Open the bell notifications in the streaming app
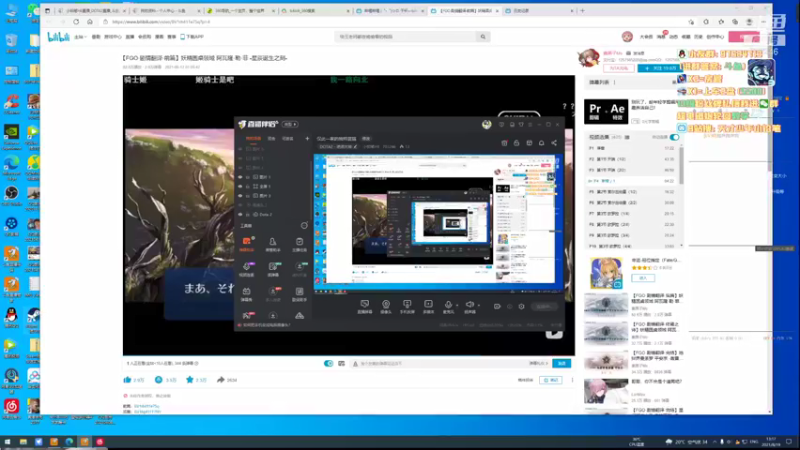Viewport: 800px width, 450px height. [541, 143]
